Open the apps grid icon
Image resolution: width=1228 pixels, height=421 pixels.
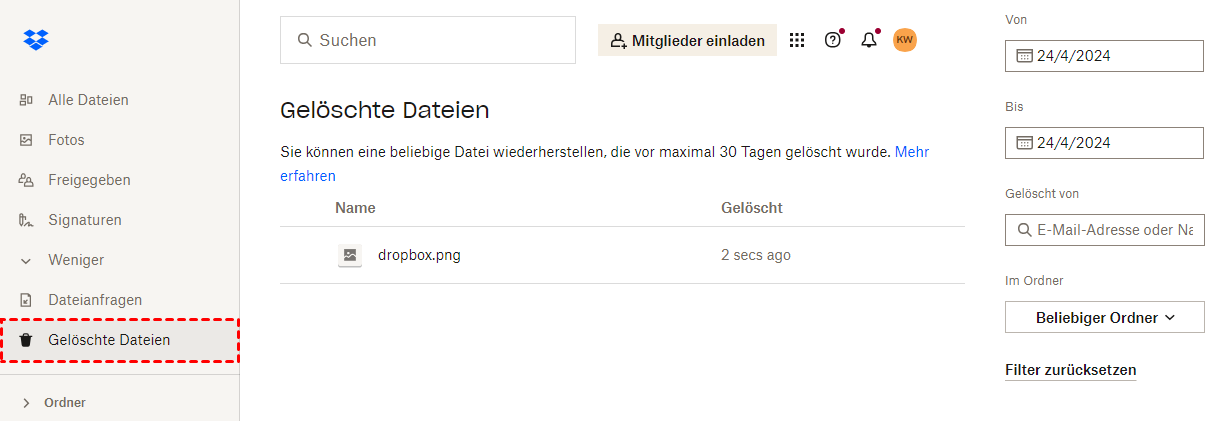[x=797, y=40]
